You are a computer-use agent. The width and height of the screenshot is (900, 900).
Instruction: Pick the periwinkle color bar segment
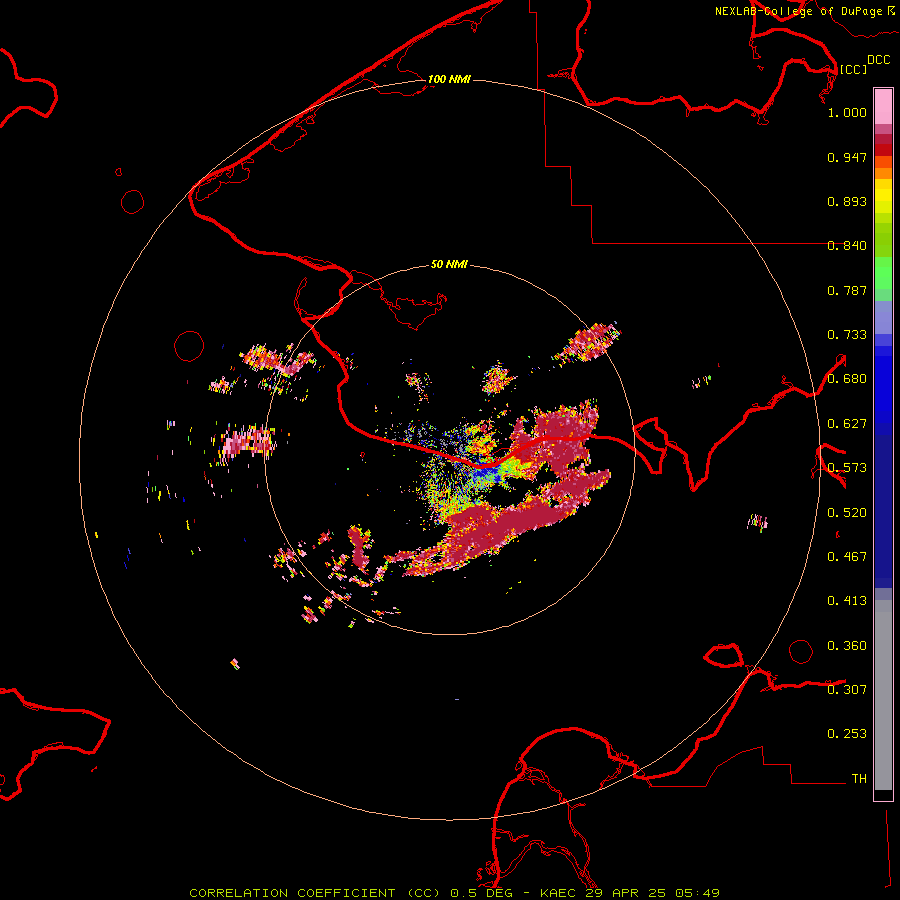883,317
